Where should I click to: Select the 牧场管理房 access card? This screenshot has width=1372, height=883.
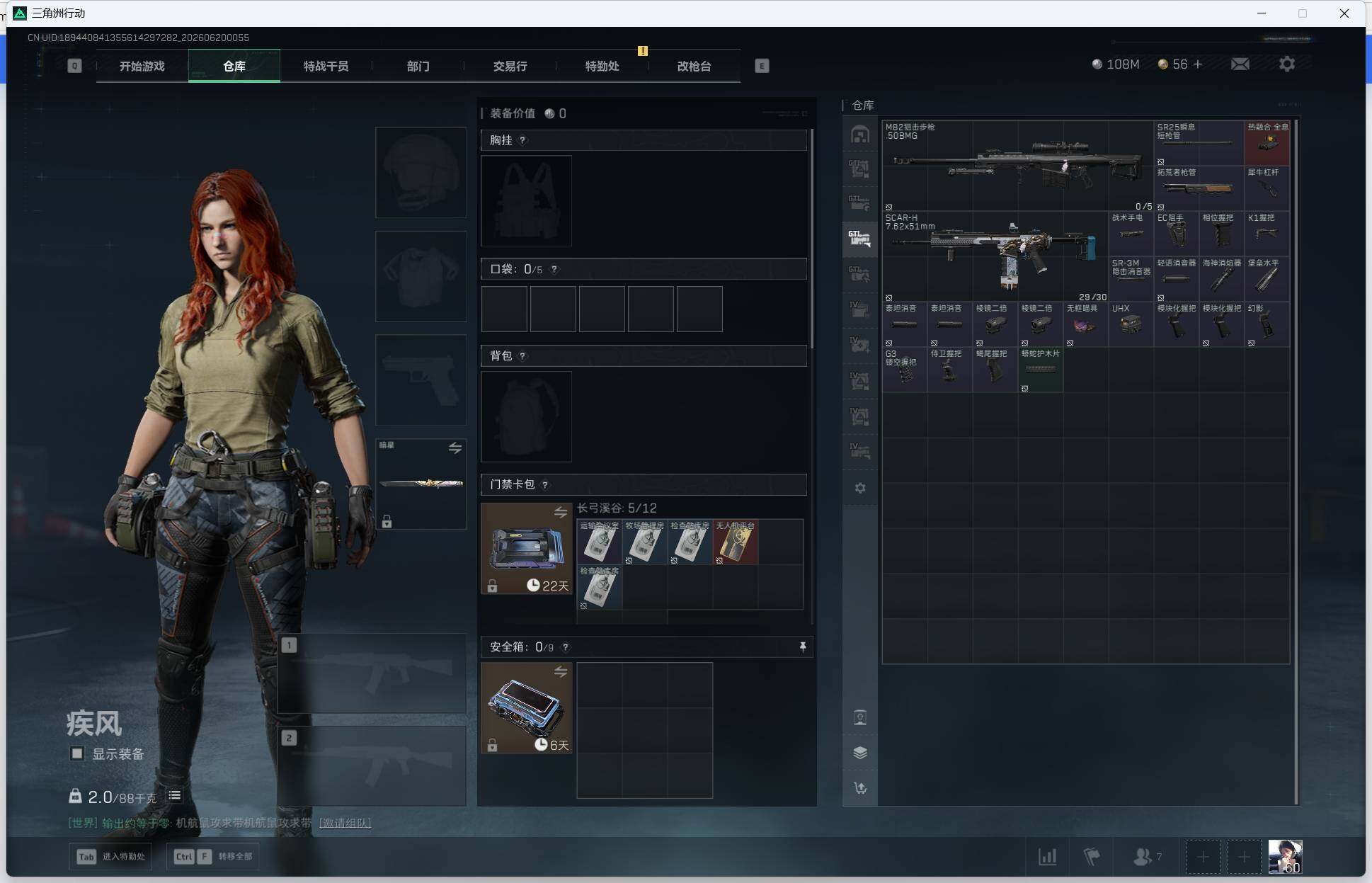click(x=645, y=542)
